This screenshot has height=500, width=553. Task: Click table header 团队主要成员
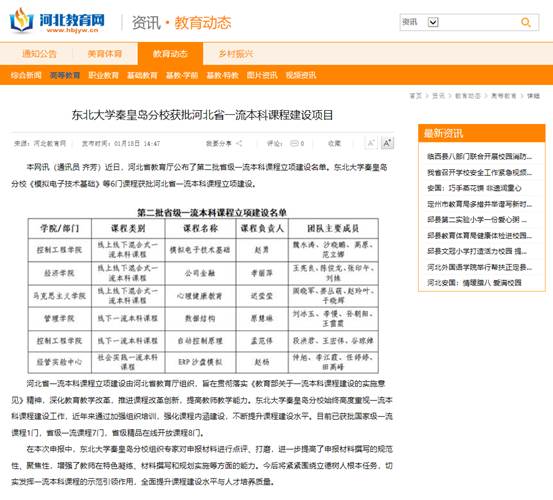click(333, 228)
